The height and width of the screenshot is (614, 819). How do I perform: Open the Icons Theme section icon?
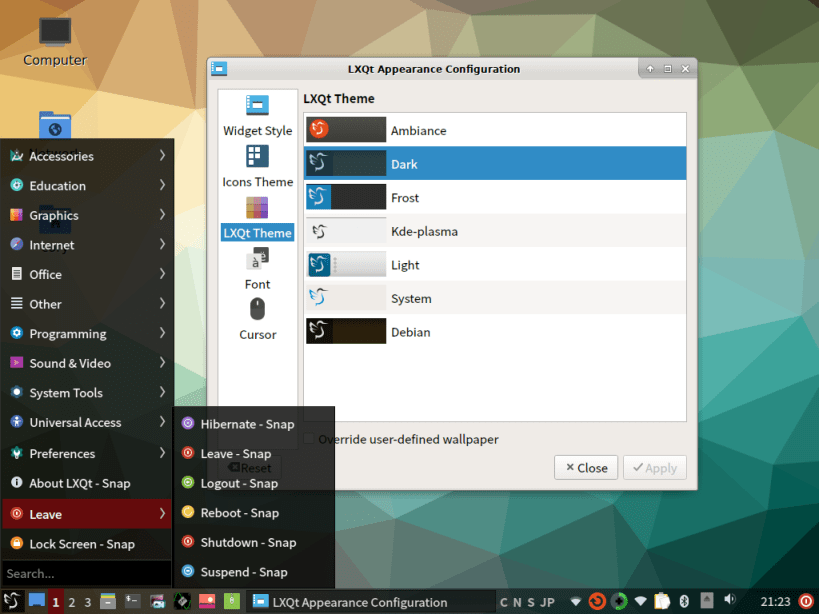tap(257, 156)
